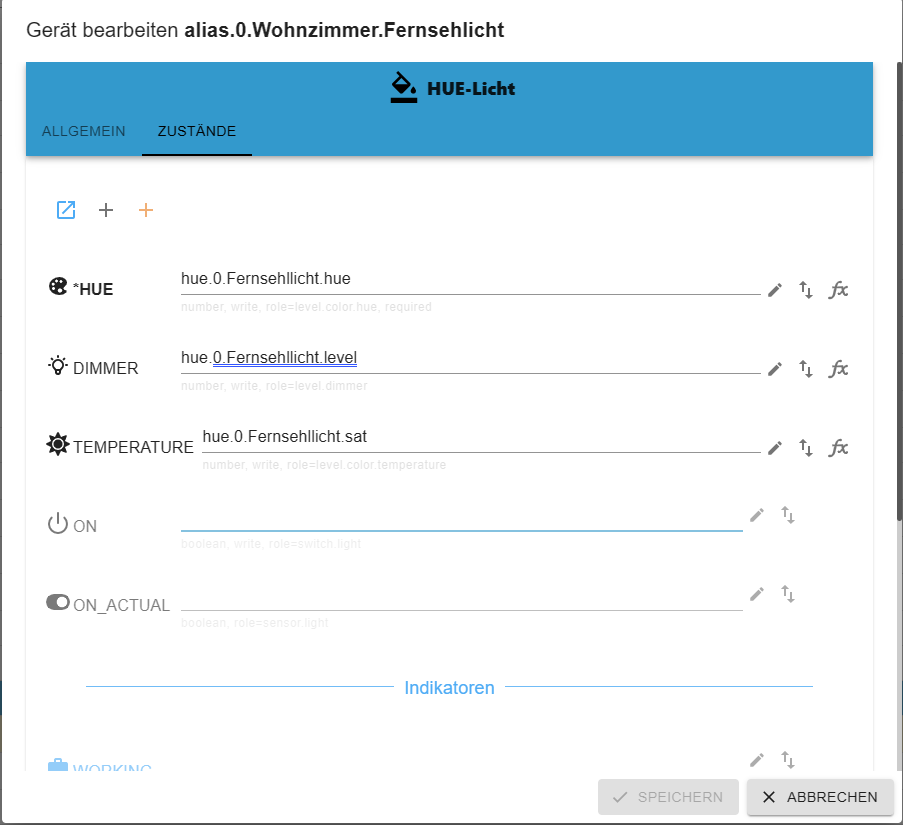Edit the DIMMER state with pencil icon
903x825 pixels.
775,369
